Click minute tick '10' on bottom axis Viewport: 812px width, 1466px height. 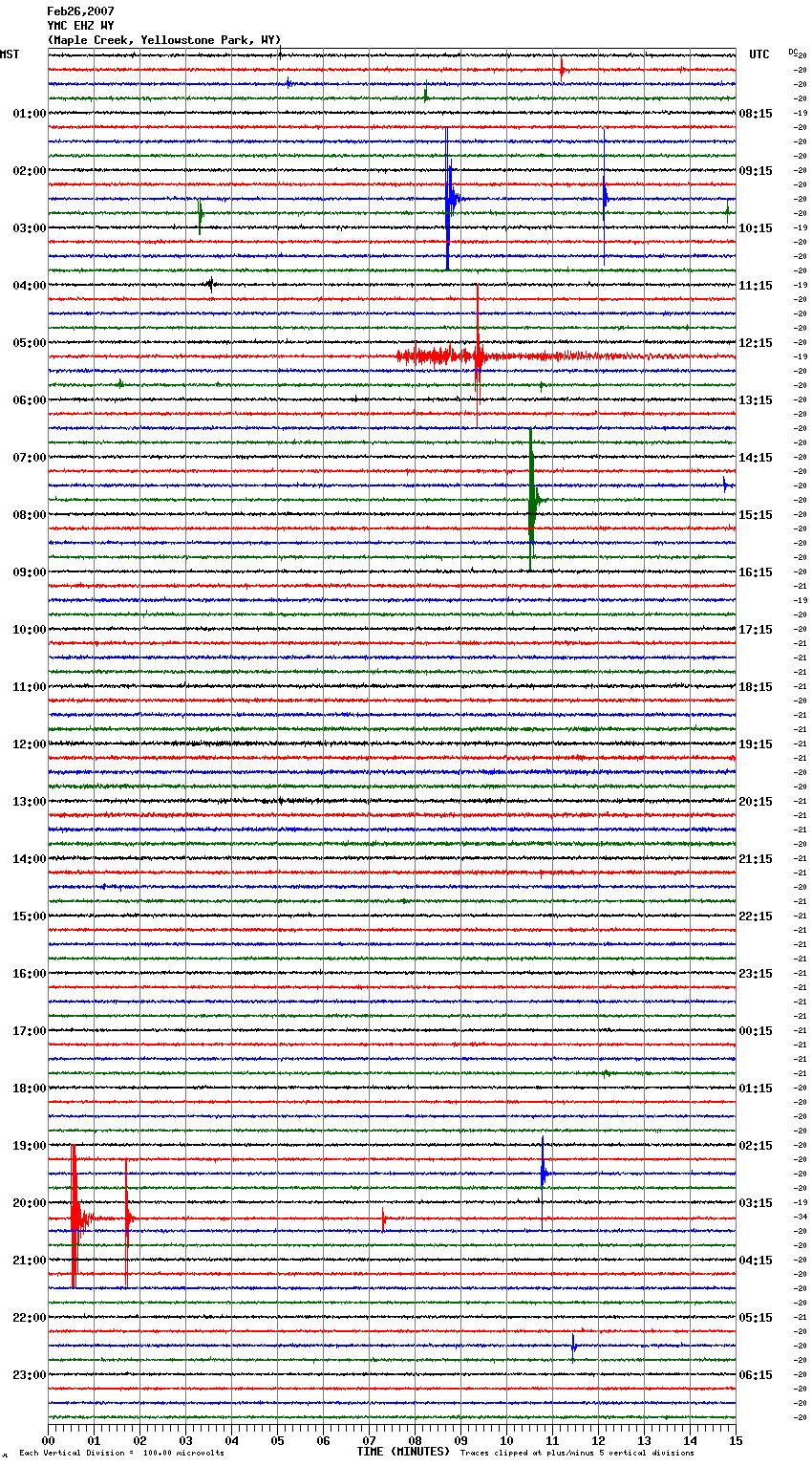click(x=506, y=1440)
